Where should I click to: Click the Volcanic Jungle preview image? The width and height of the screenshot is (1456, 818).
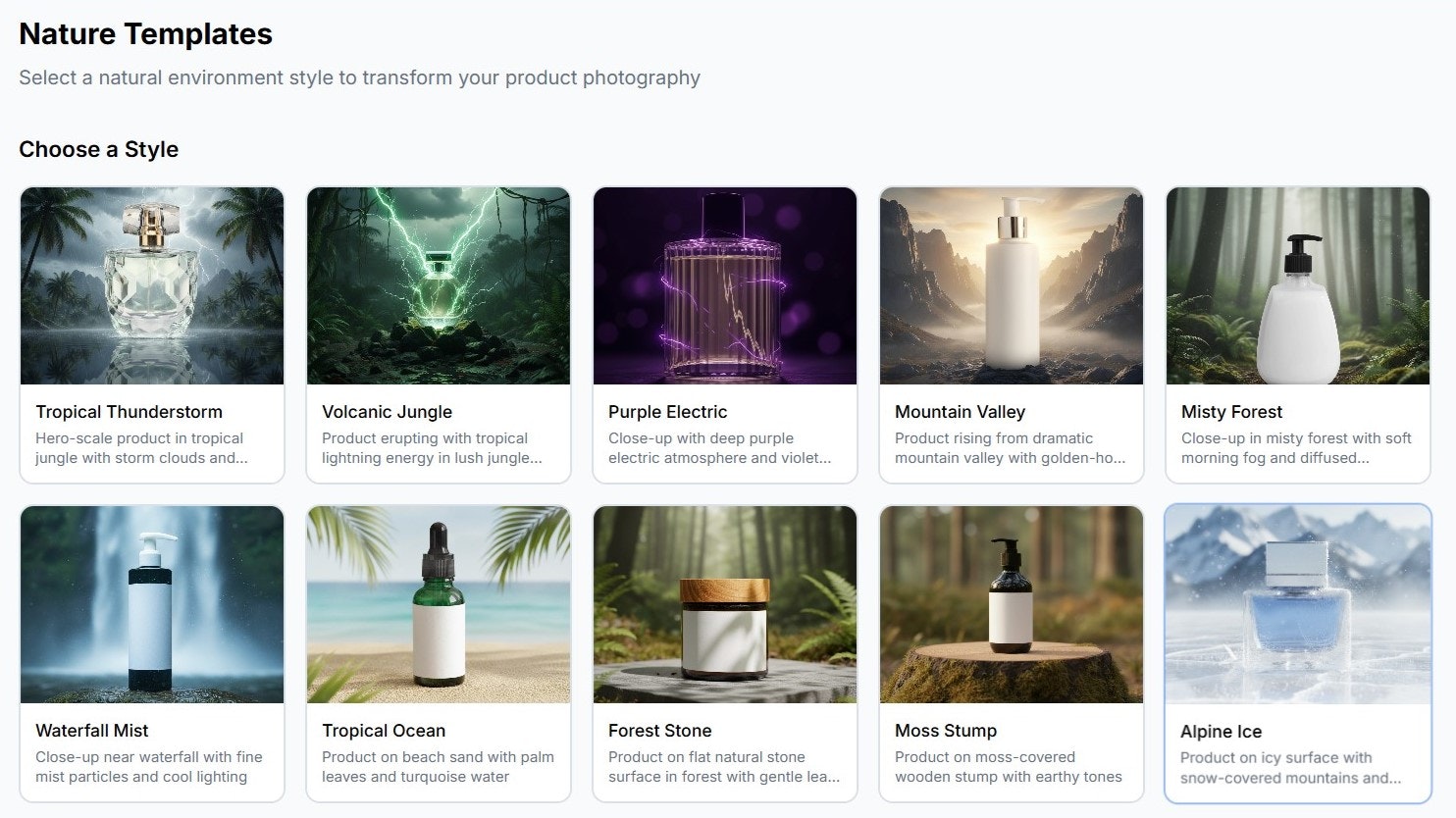[438, 285]
